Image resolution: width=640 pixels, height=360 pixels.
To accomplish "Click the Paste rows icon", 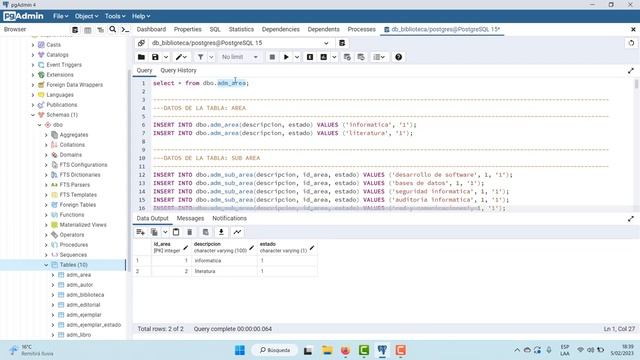I will tap(176, 232).
